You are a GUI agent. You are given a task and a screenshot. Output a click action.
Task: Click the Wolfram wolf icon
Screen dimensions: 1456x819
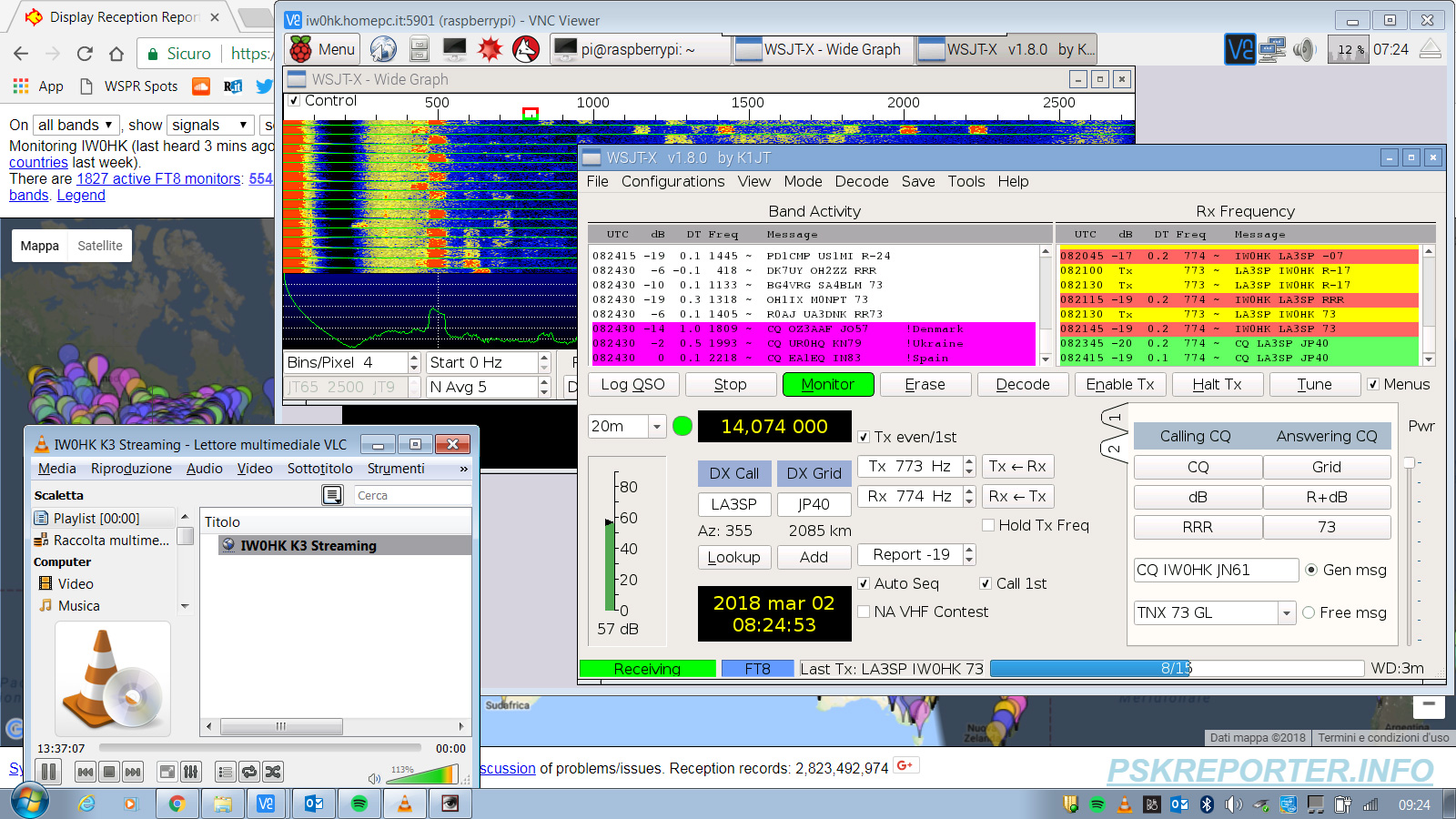(x=526, y=49)
